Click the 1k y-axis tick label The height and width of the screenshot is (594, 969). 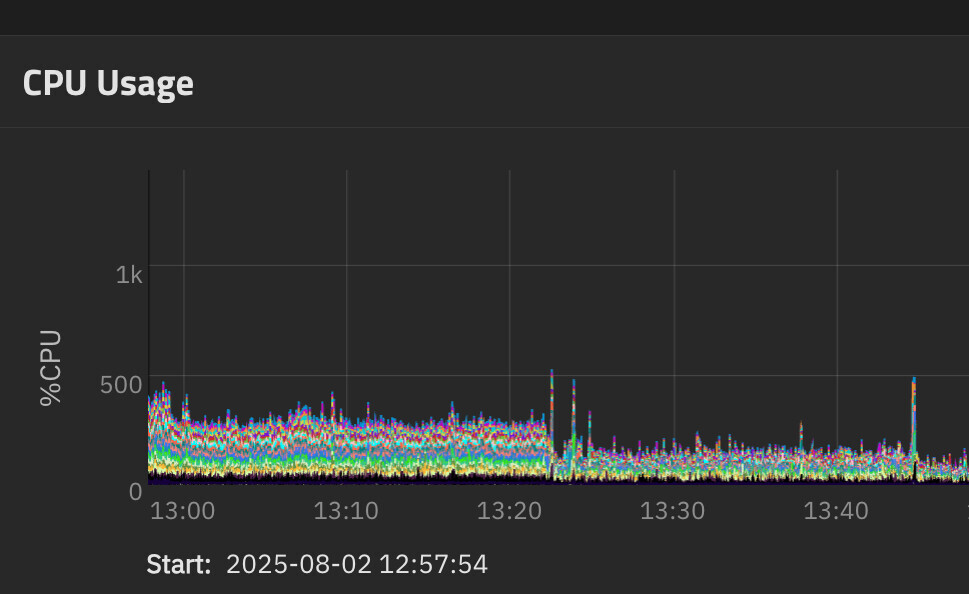pyautogui.click(x=129, y=275)
